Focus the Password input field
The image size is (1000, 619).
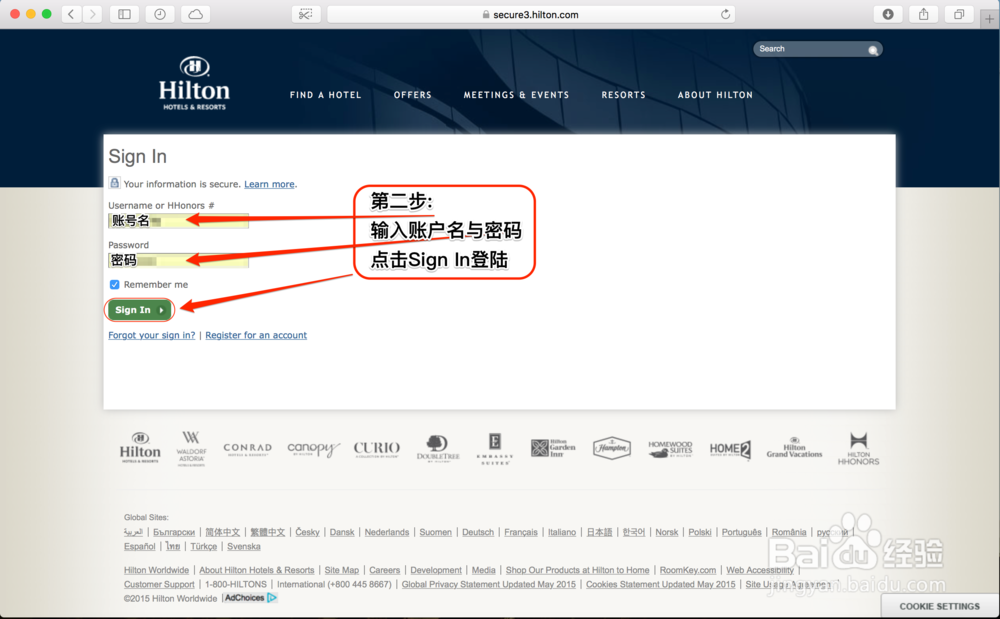(x=179, y=260)
